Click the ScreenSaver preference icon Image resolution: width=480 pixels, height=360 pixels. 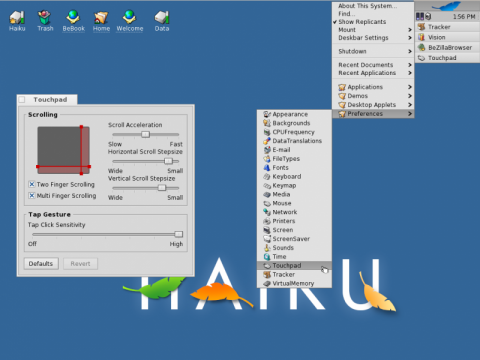tap(267, 239)
